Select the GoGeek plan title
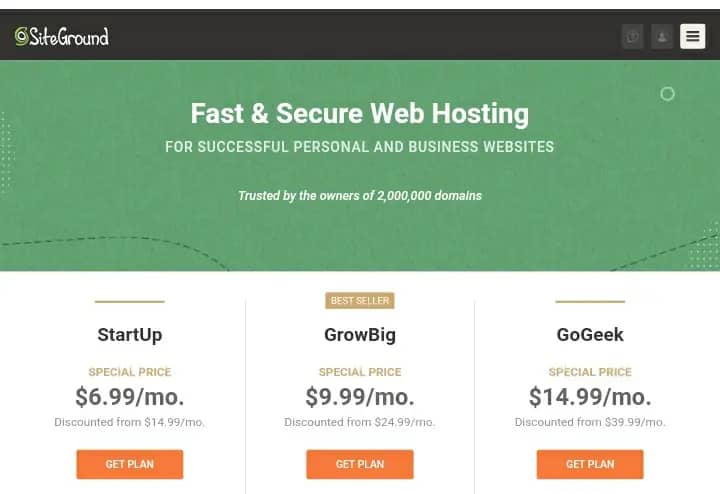 [590, 335]
